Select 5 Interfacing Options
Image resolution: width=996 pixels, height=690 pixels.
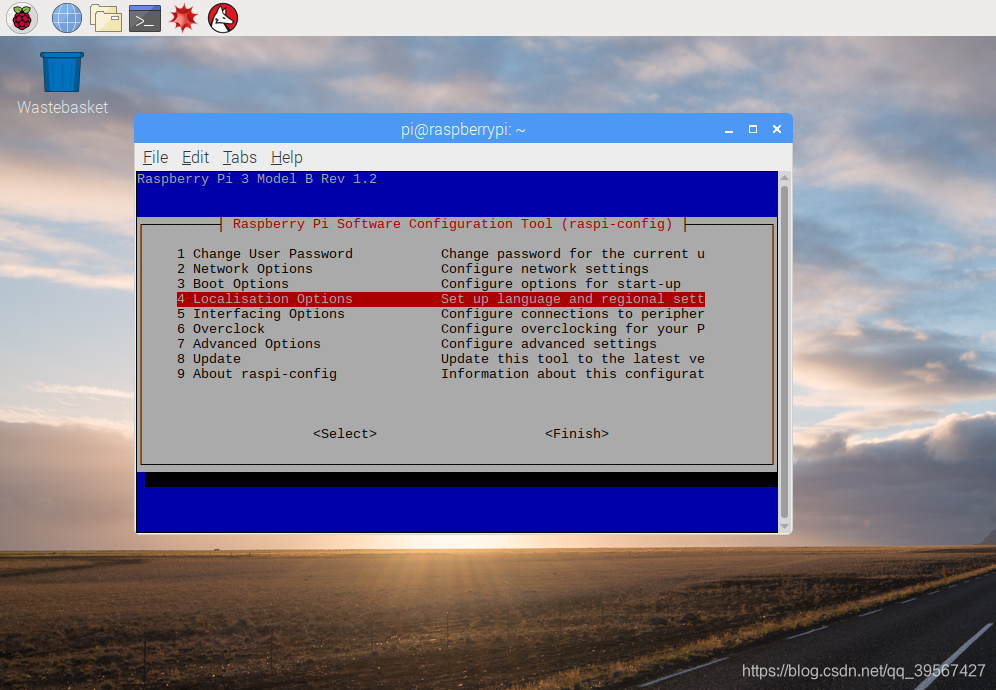point(441,314)
